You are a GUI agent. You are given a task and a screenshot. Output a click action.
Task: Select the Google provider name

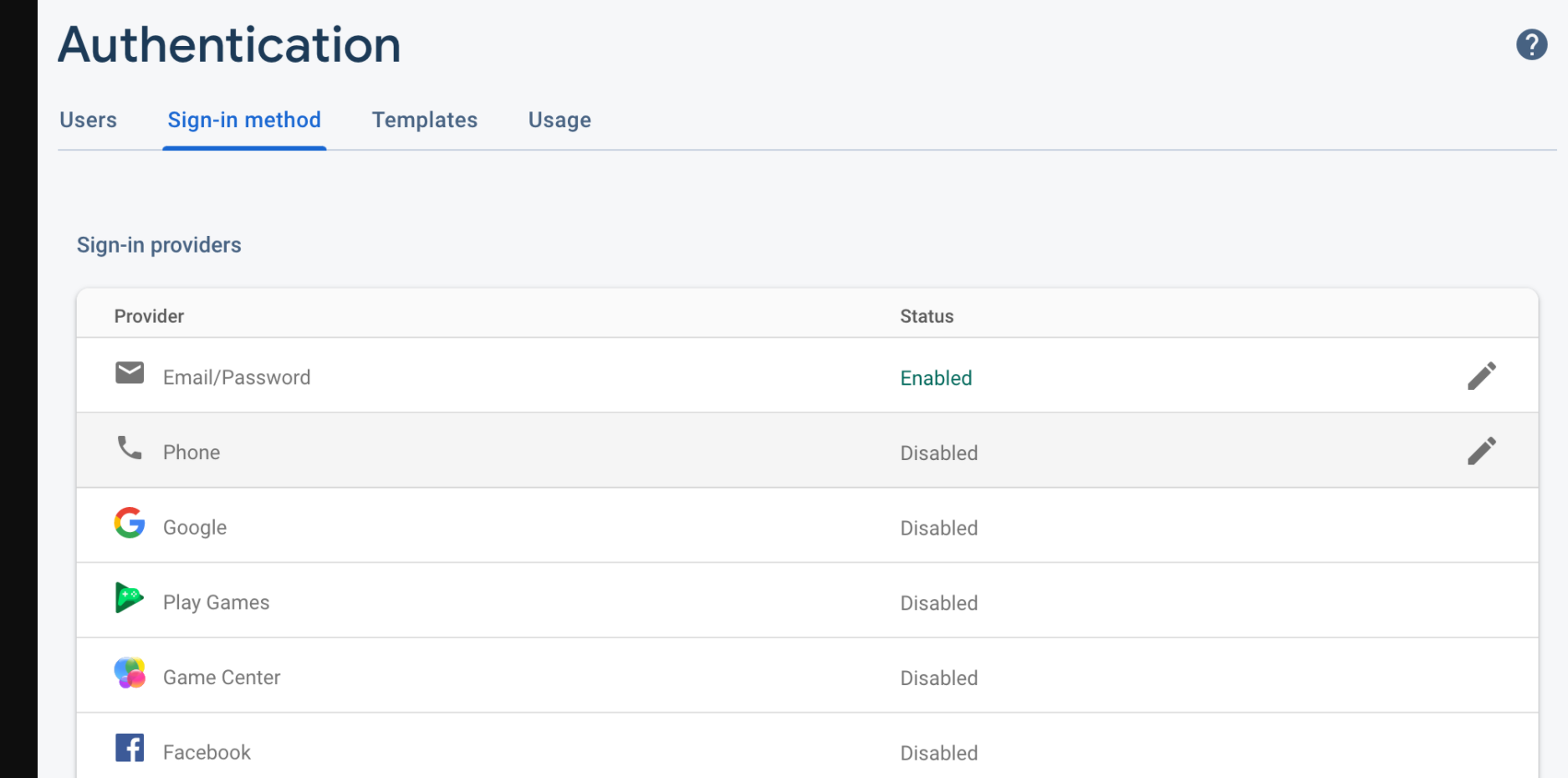click(195, 528)
